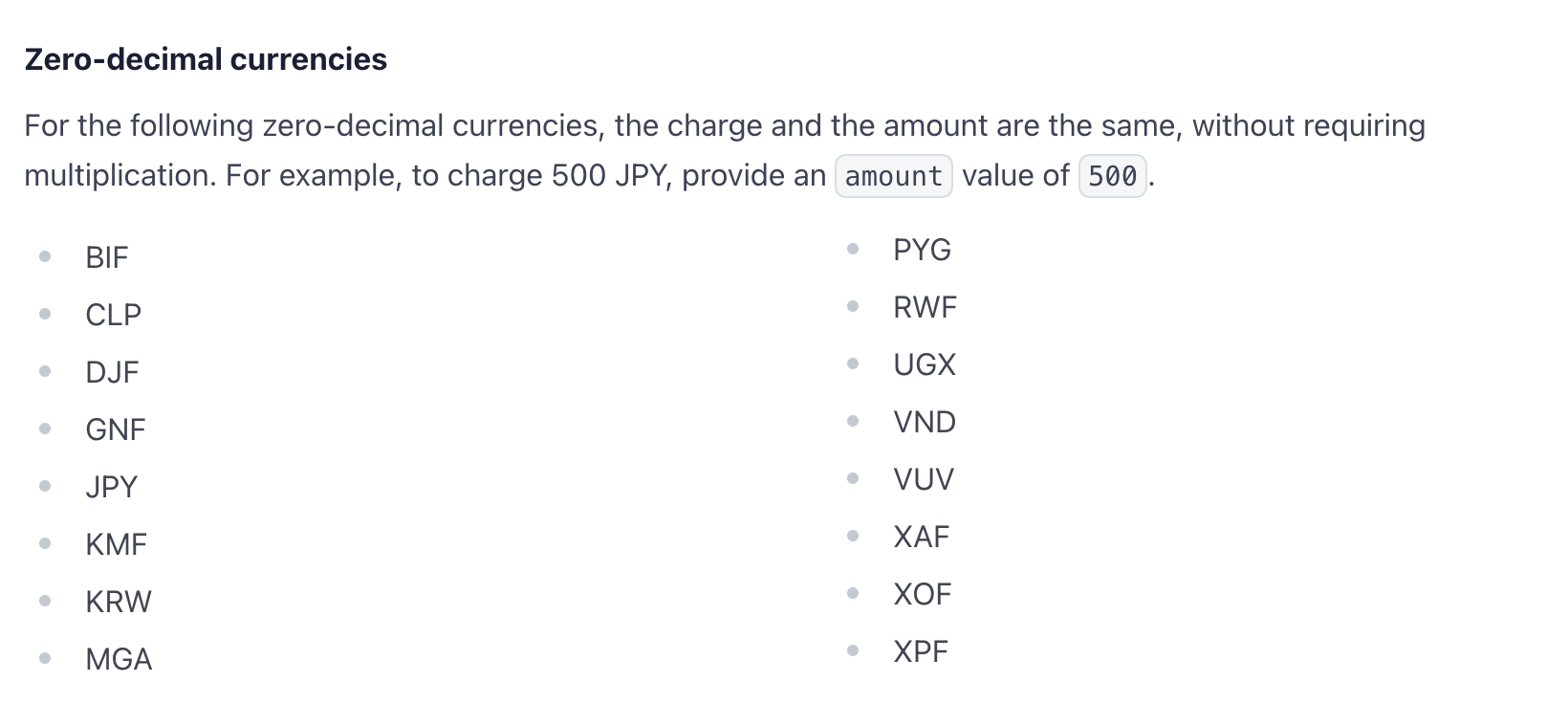
Task: Click the BIF currency list item
Action: pos(106,257)
